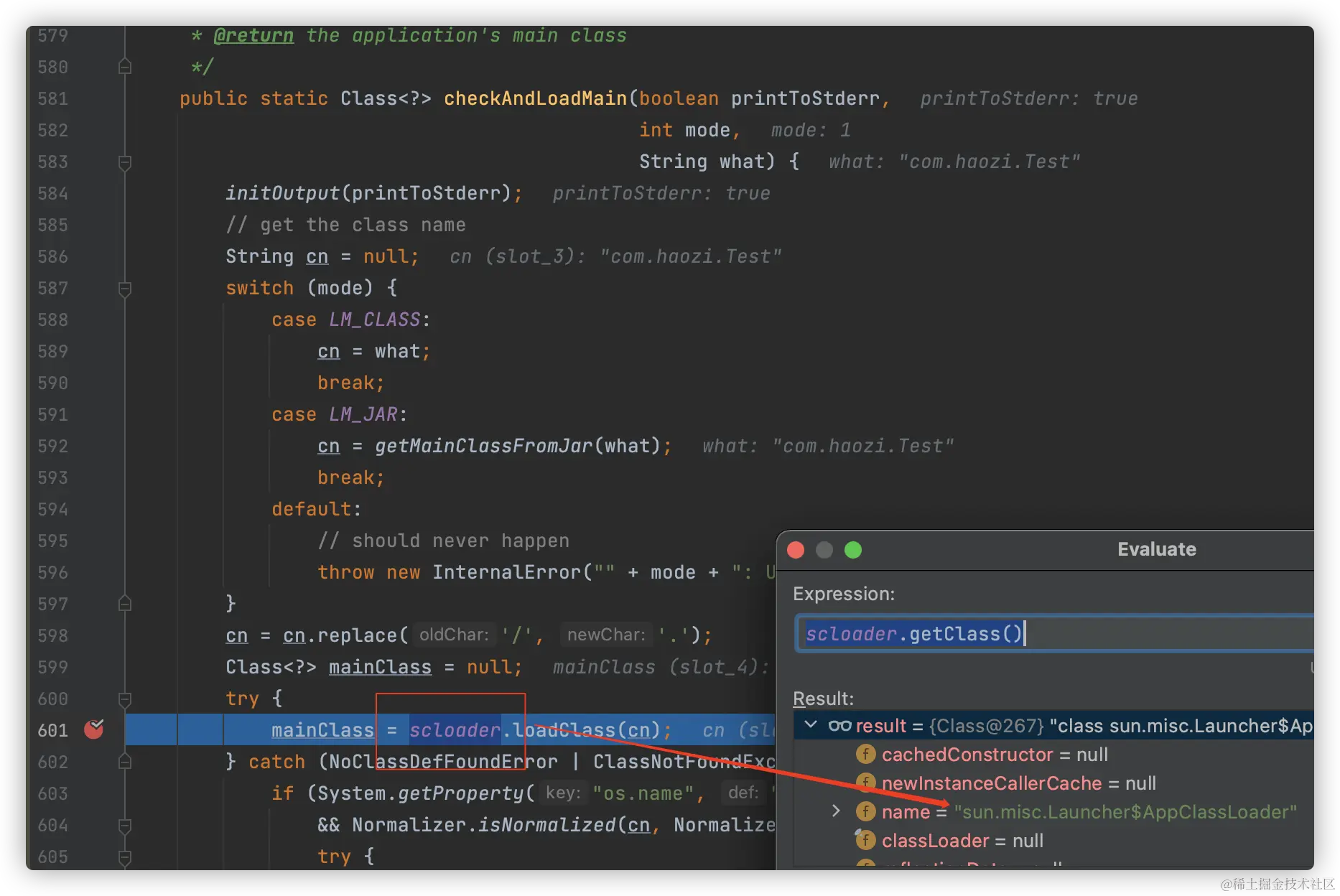Click the gray minimize button of Evaluate dialog
The height and width of the screenshot is (896, 1340).
click(x=824, y=550)
